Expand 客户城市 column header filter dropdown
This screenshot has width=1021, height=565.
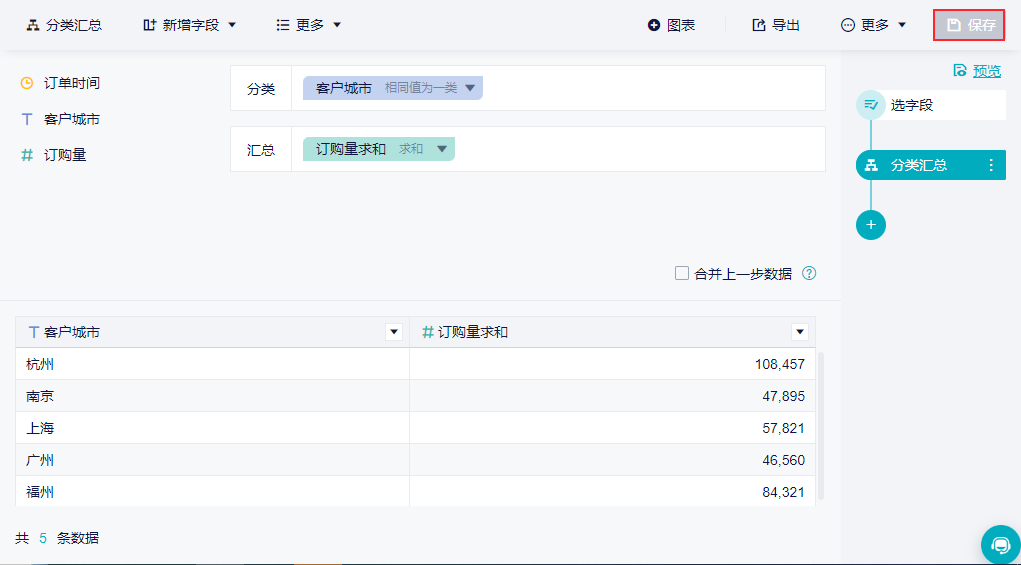[x=394, y=332]
